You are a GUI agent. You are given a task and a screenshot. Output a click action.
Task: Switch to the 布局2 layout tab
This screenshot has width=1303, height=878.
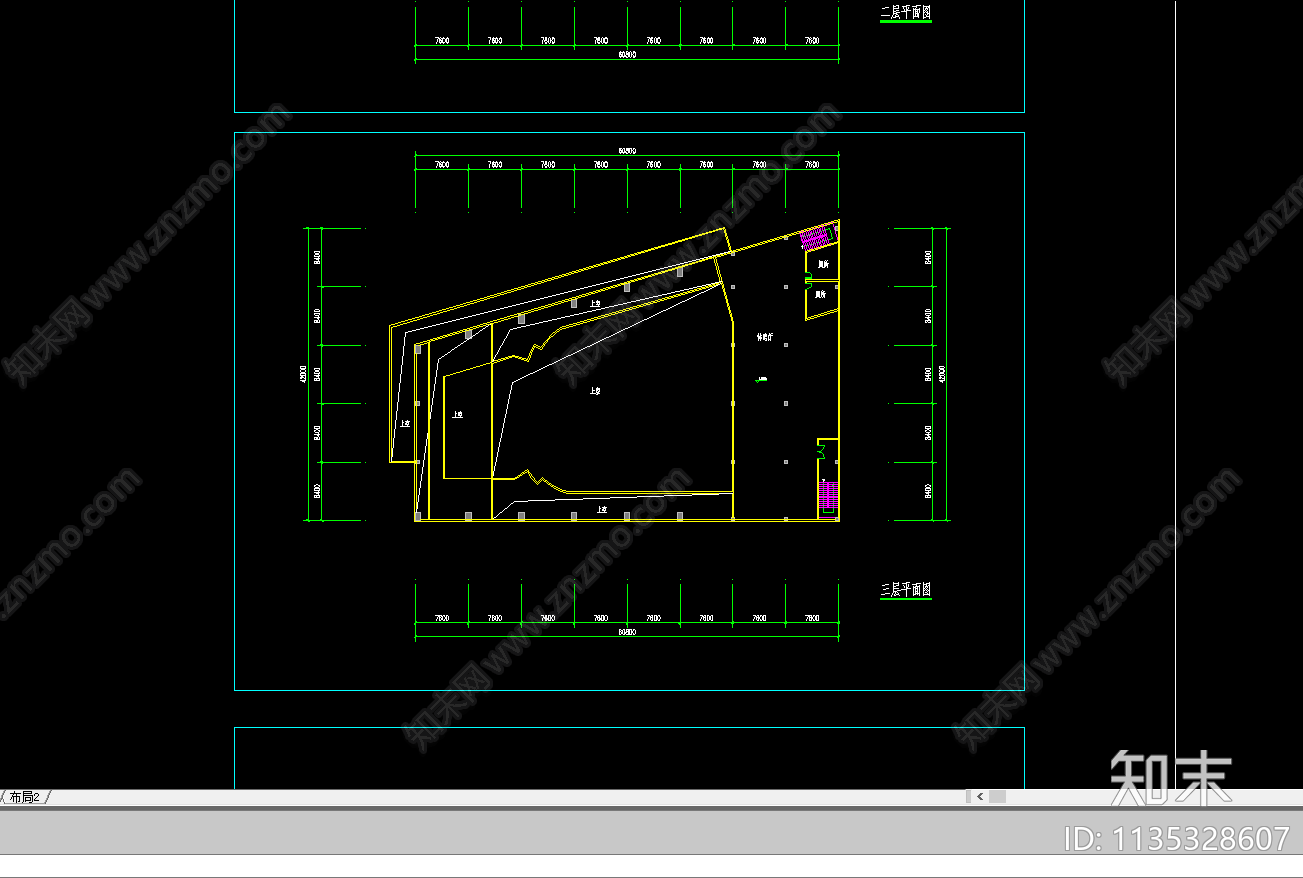click(24, 797)
